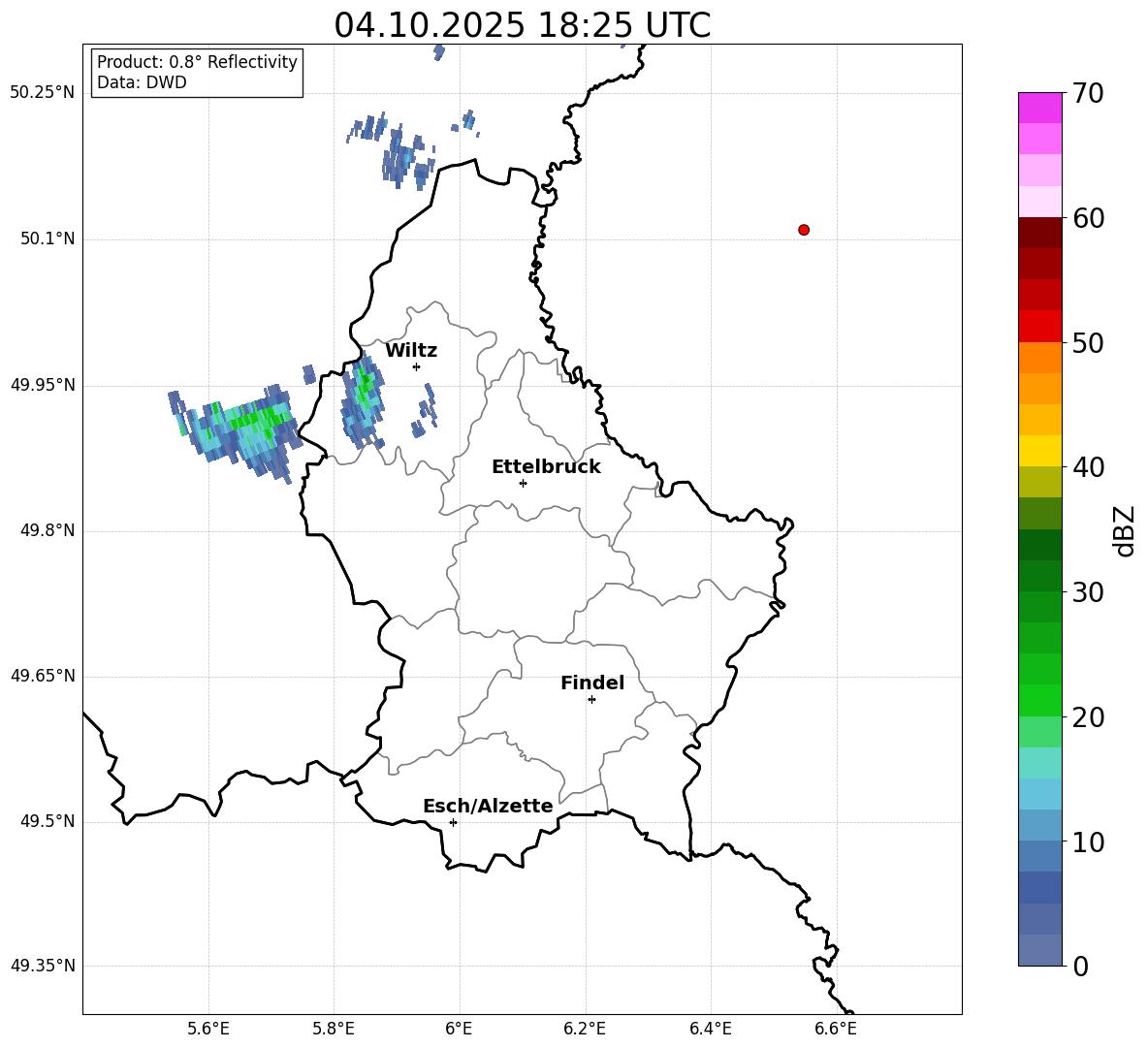Screen dimensions: 1148x1048
Task: Click the Wiltz city cross marker
Action: point(417,366)
